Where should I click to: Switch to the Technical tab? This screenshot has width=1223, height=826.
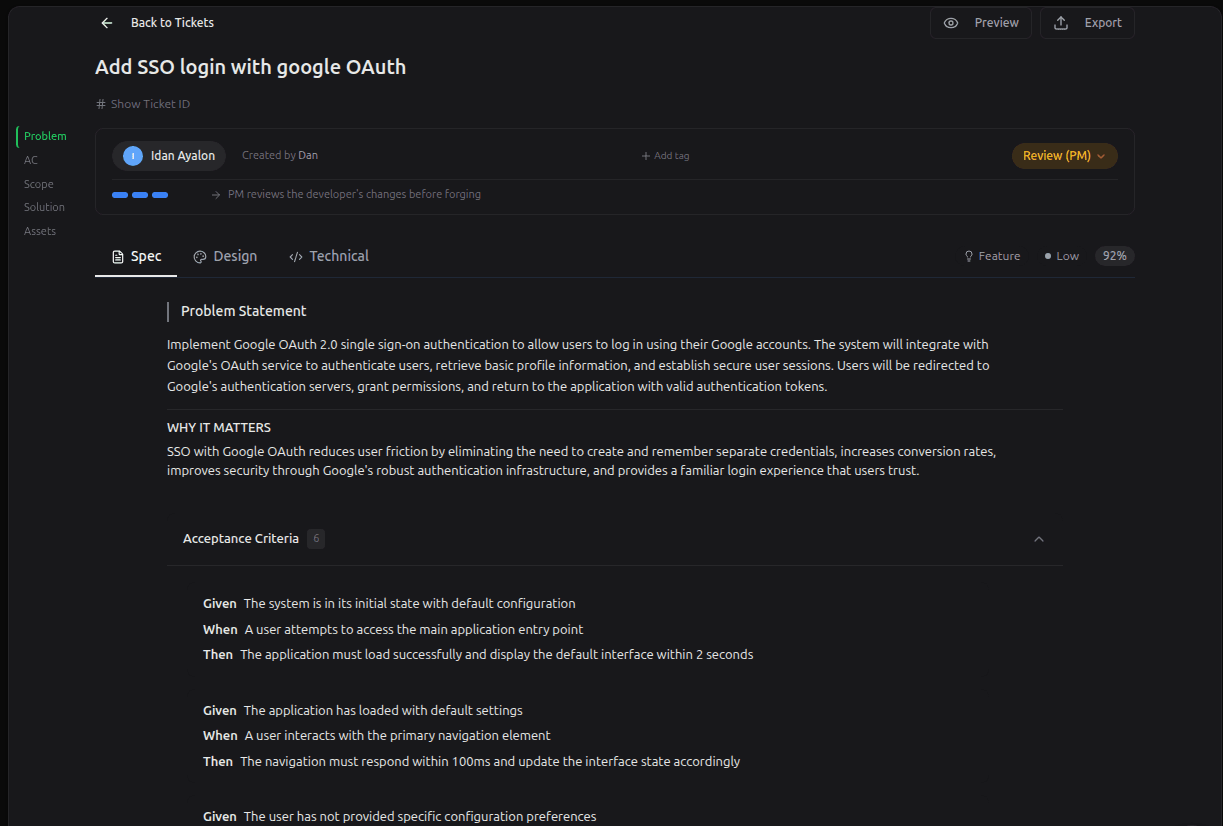coord(339,256)
